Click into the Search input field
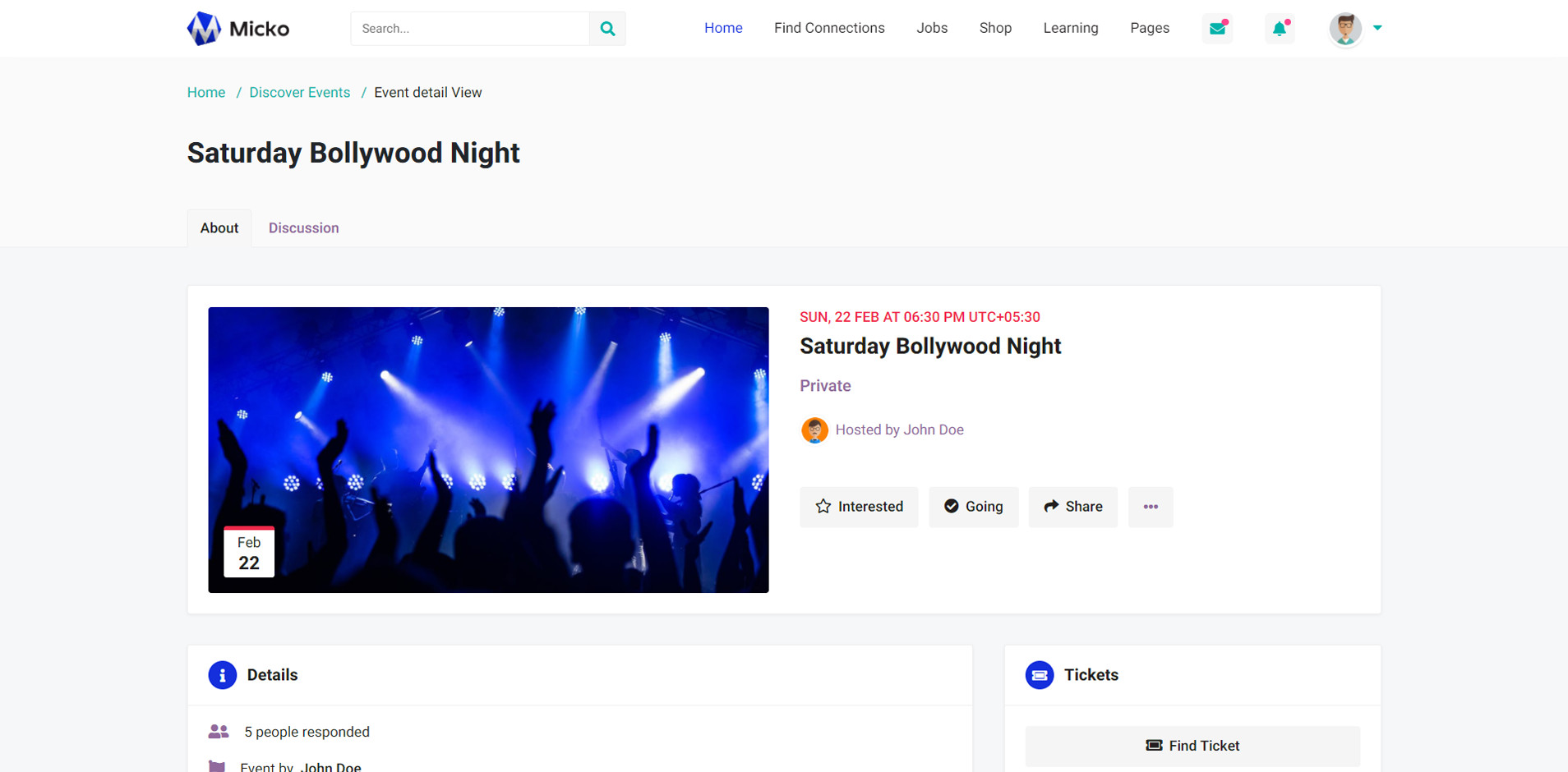 coord(470,29)
